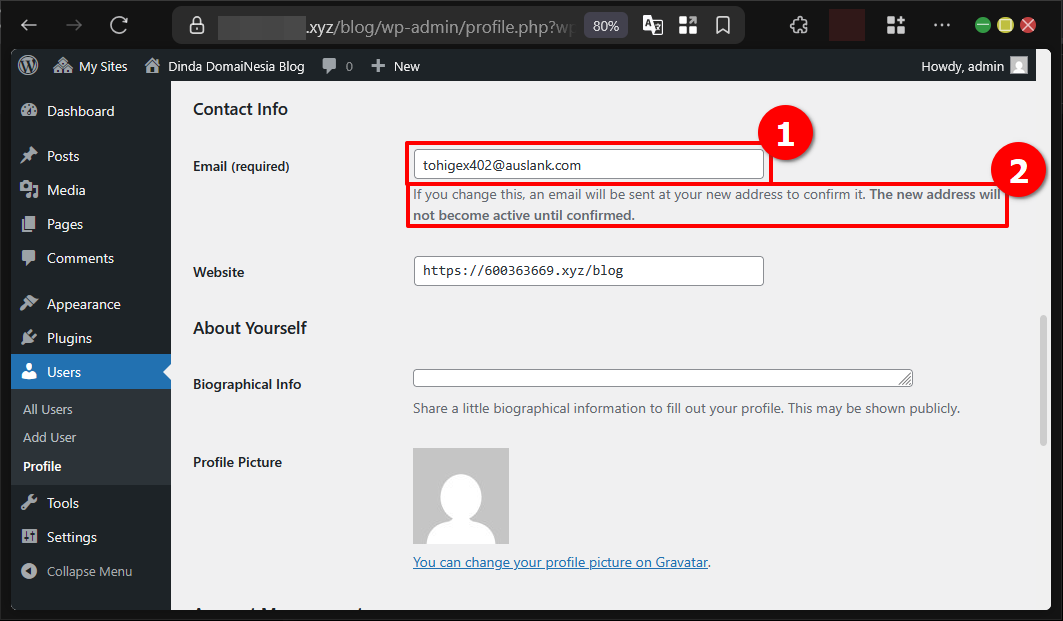Open the Appearance menu
Viewport: 1063px width, 621px height.
point(83,304)
